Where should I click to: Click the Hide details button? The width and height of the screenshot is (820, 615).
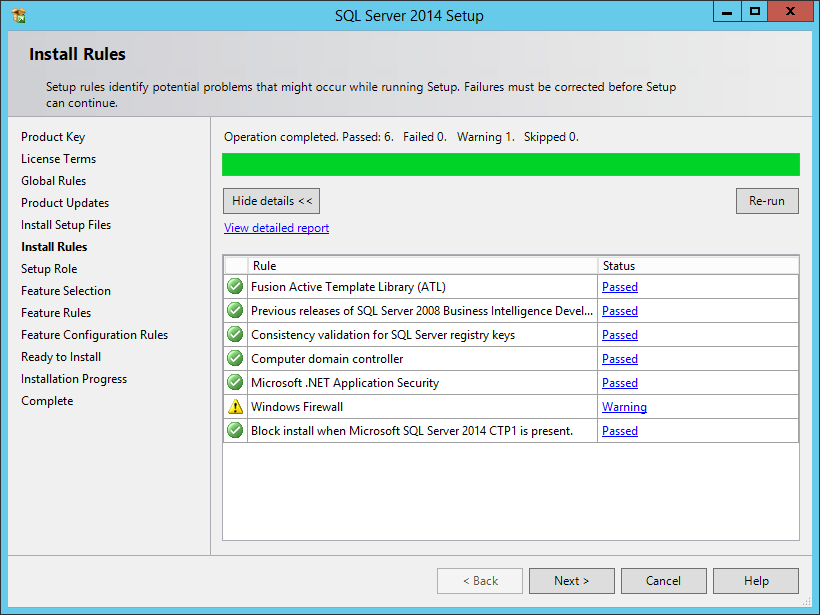point(271,200)
